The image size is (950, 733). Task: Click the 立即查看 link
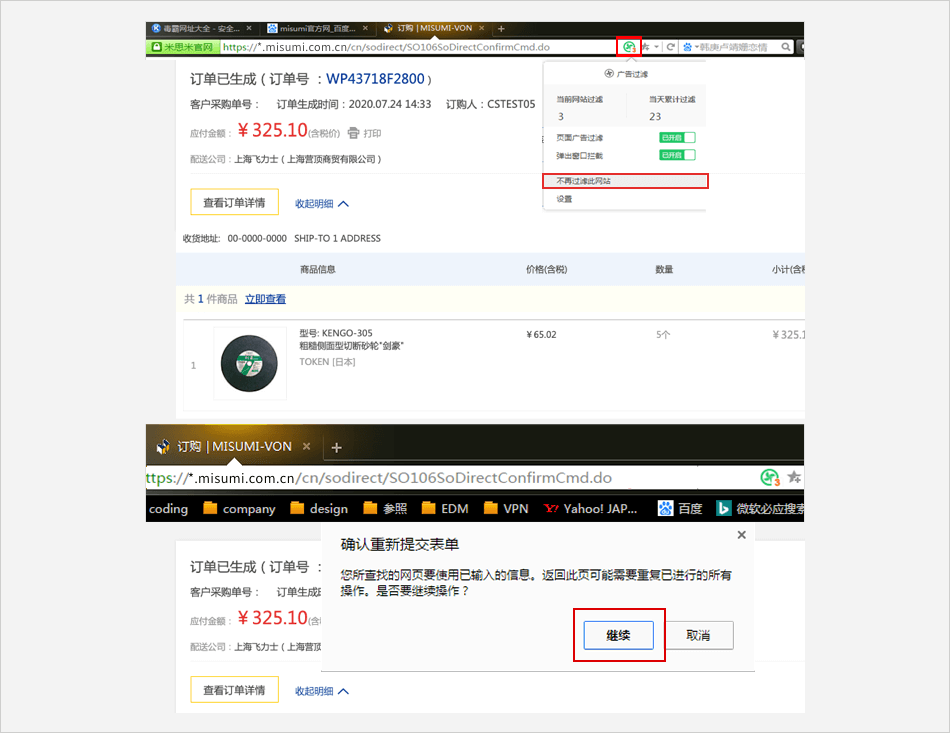tap(265, 299)
